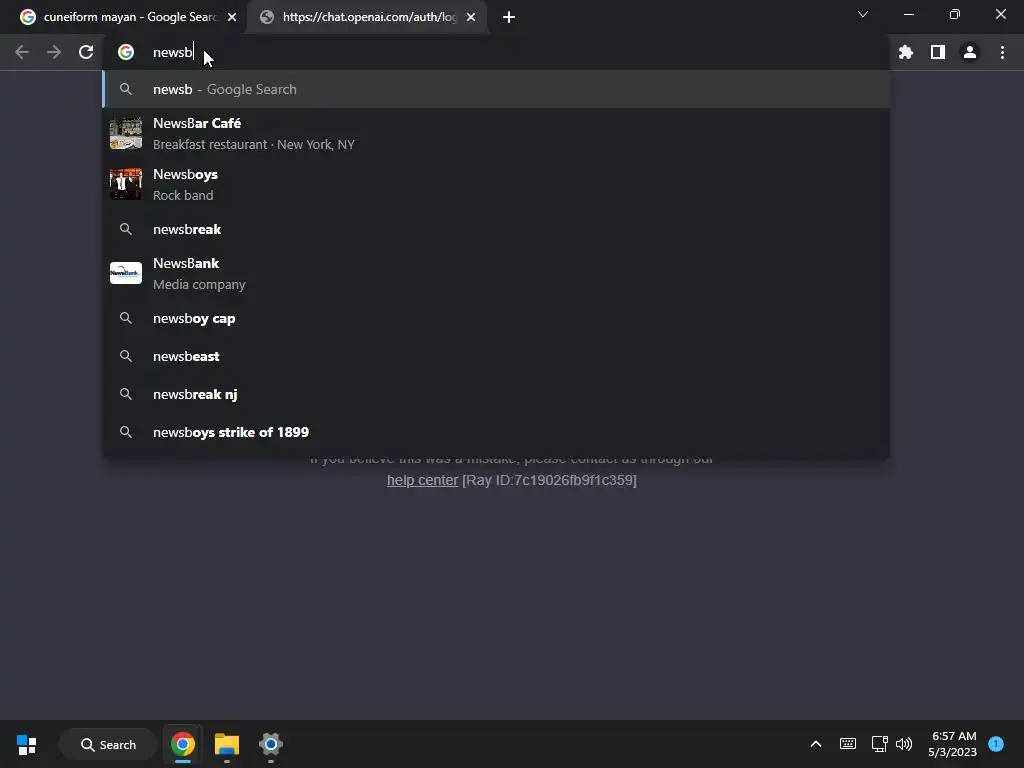This screenshot has width=1024, height=768.
Task: Select the 'newsb - Google Search' suggestion
Action: coord(496,89)
